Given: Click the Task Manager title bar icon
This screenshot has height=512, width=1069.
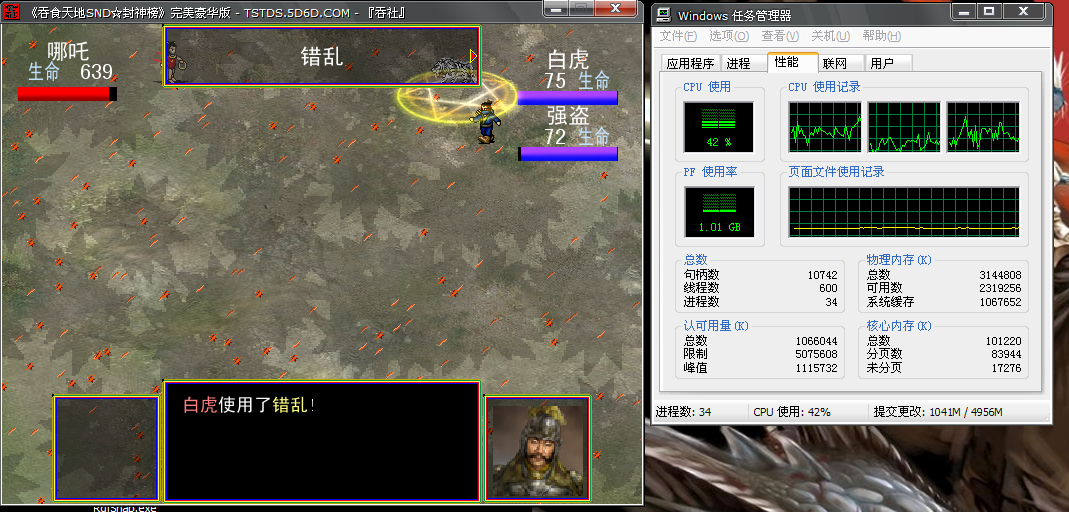Looking at the screenshot, I should pos(663,14).
